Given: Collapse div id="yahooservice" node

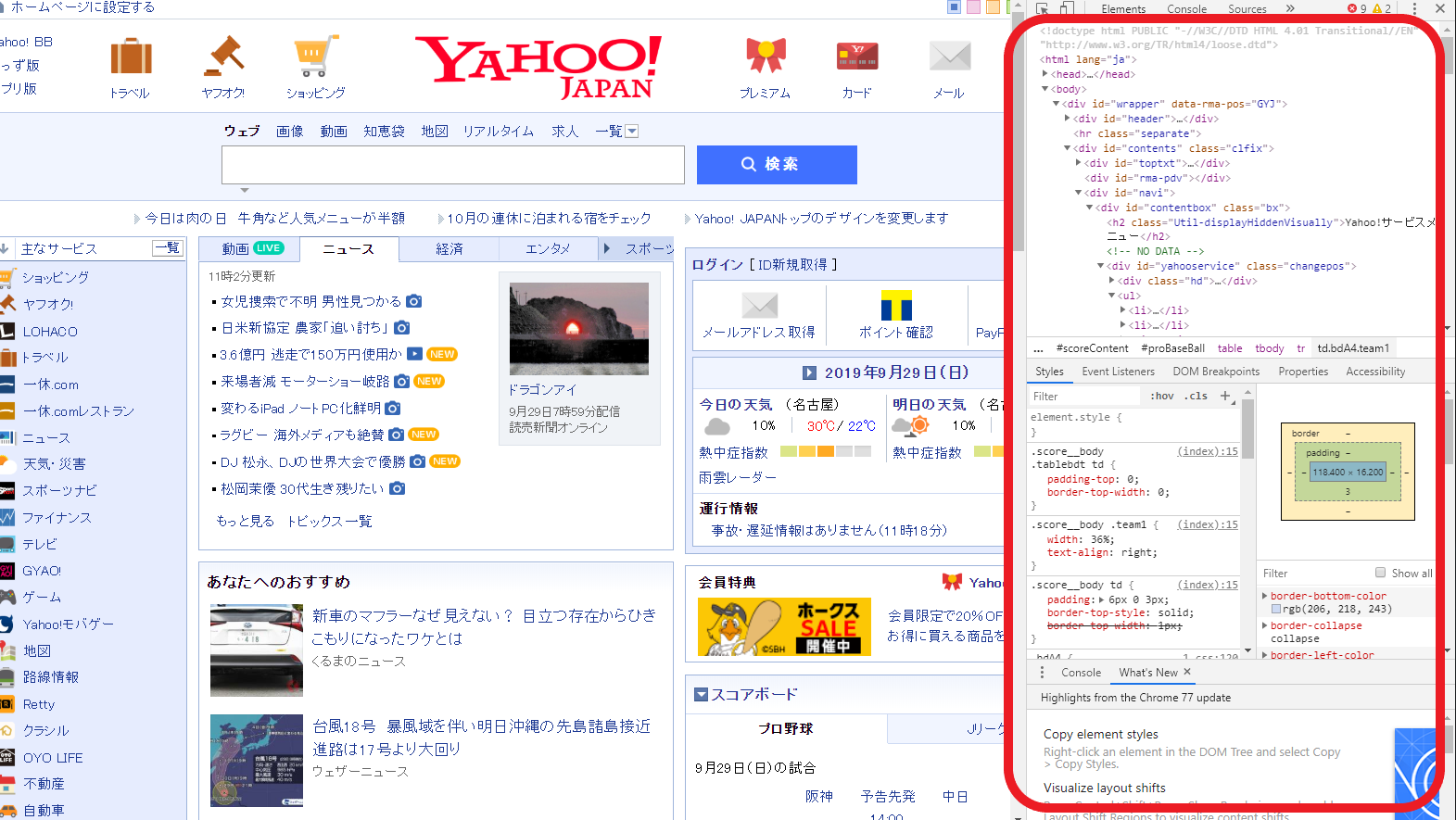Looking at the screenshot, I should coord(1101,266).
